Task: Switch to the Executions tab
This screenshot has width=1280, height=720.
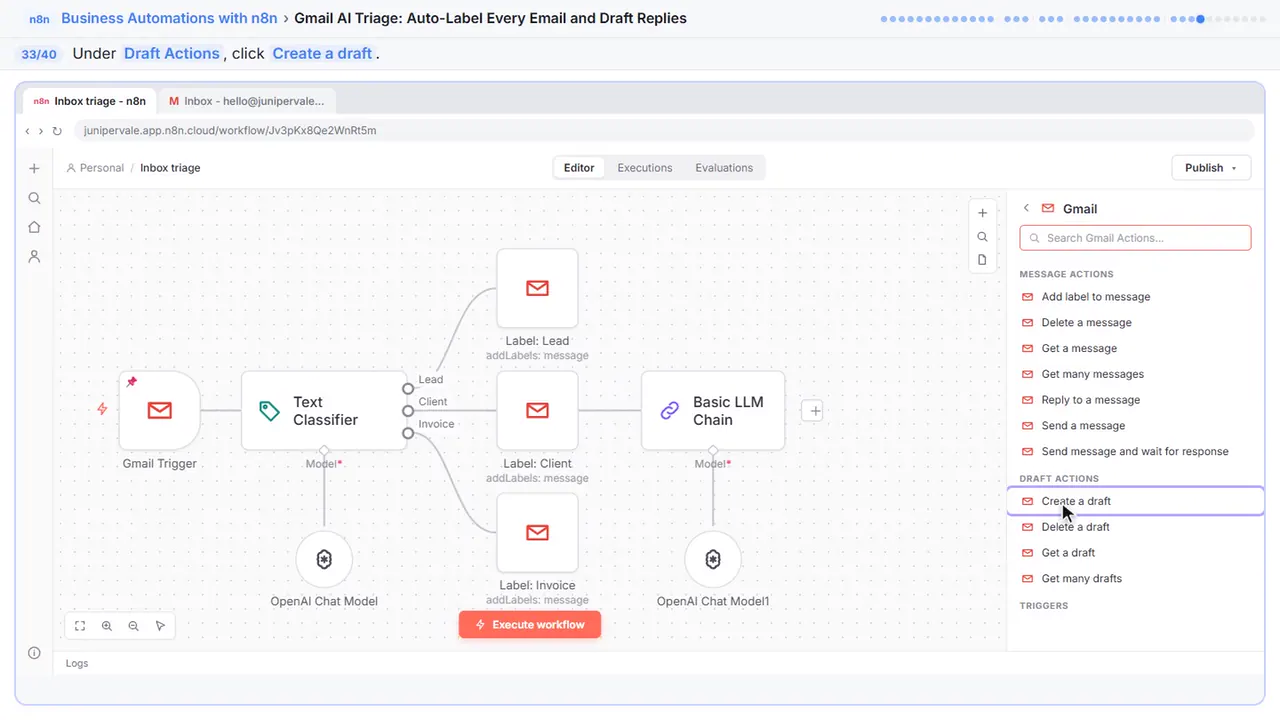Action: [x=645, y=168]
